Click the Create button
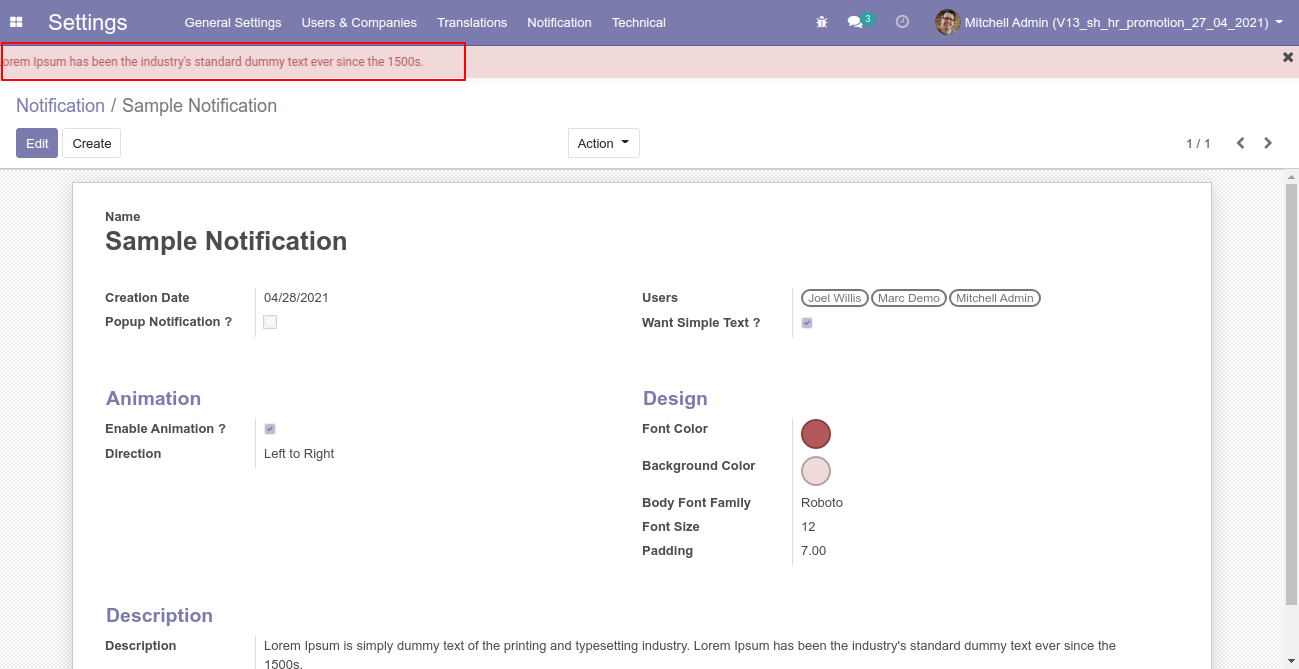This screenshot has width=1299, height=669. point(92,143)
